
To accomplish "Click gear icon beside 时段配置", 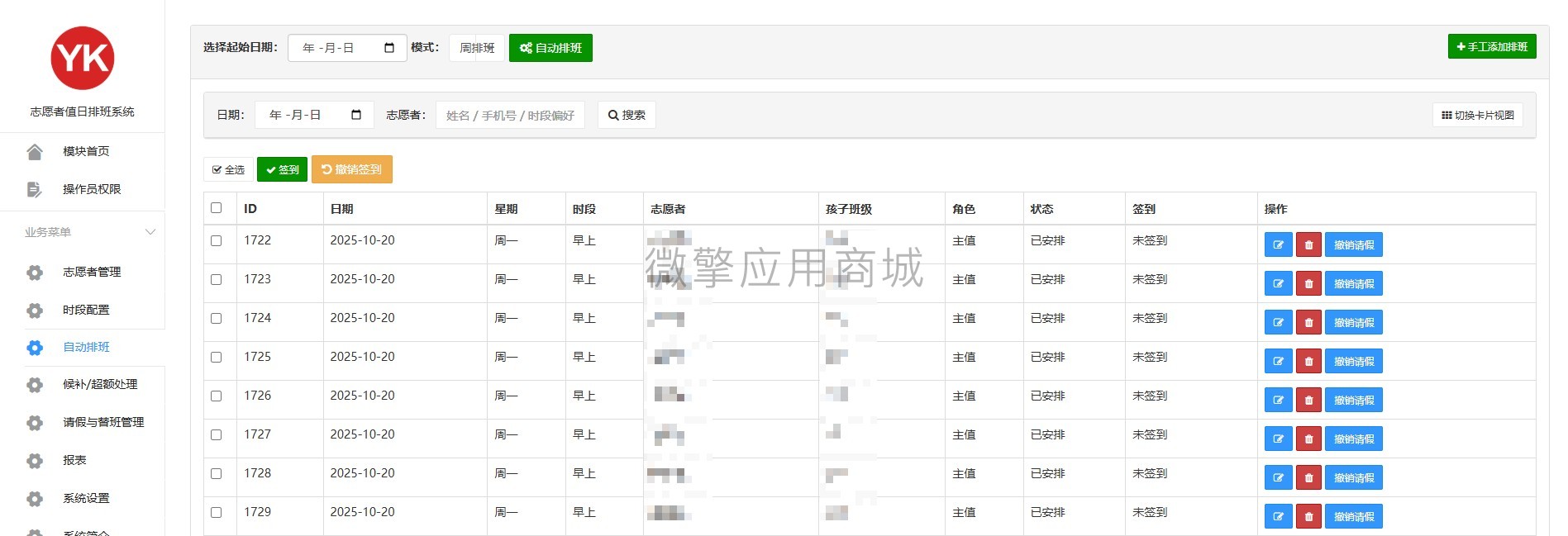I will [x=35, y=310].
